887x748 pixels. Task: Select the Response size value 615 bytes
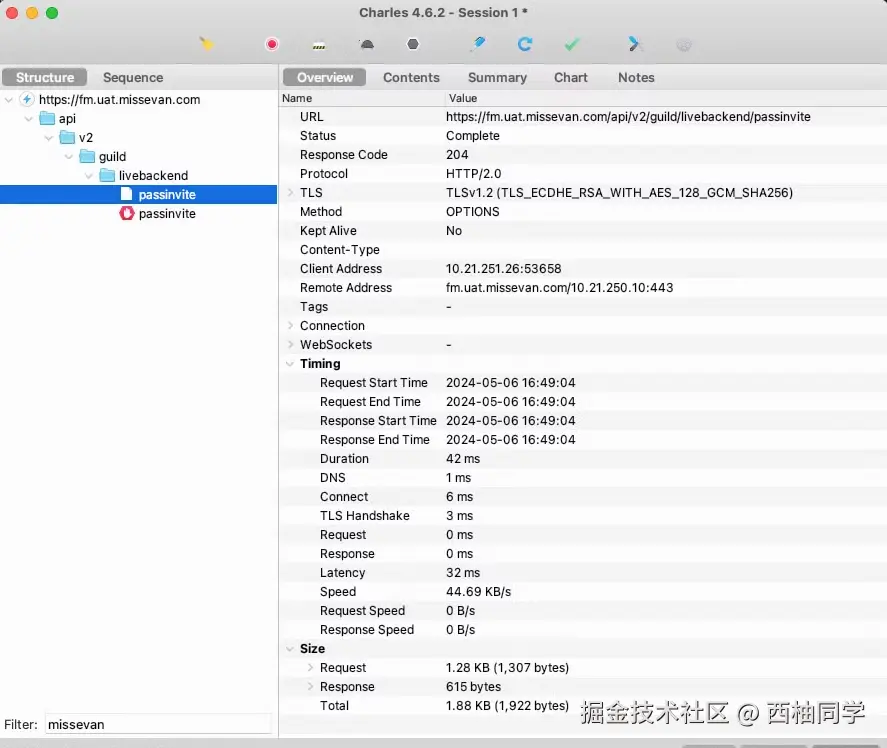[x=473, y=686]
